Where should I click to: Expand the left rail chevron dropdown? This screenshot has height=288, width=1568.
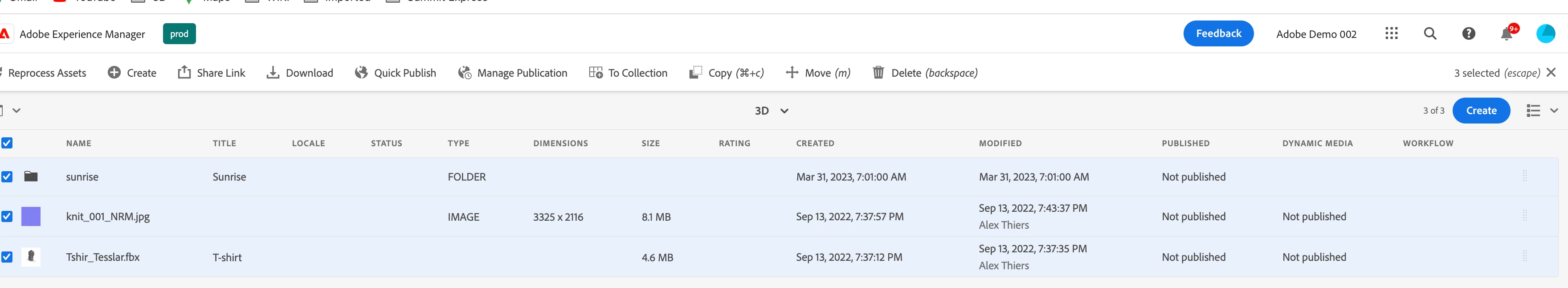click(16, 110)
